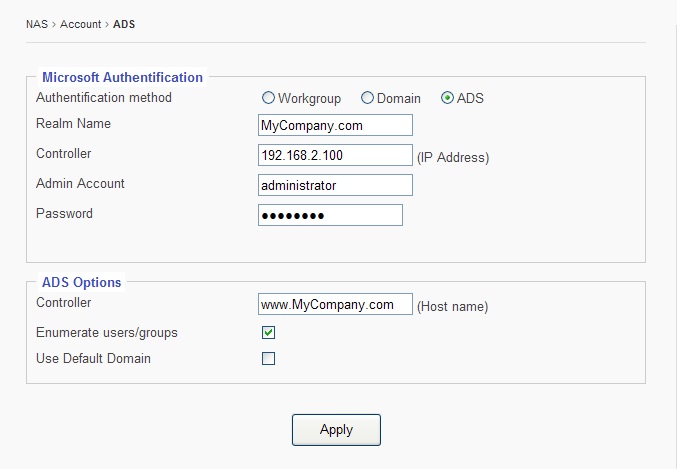Click the "Use Default Domain" label text

coord(93,359)
